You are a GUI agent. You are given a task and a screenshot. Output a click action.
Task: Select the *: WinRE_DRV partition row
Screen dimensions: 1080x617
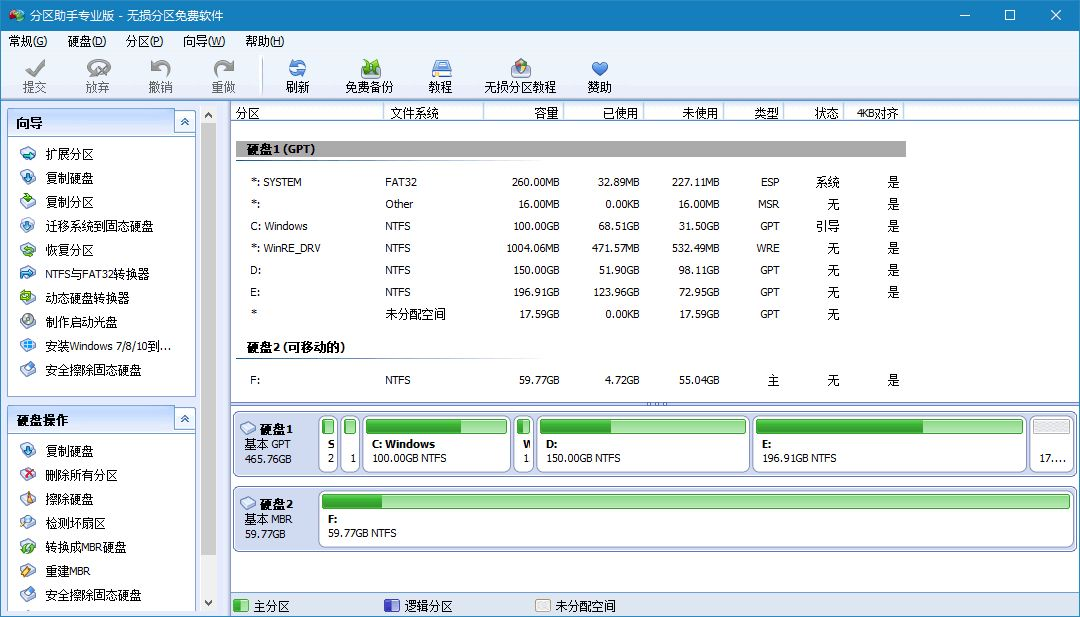click(x=570, y=248)
